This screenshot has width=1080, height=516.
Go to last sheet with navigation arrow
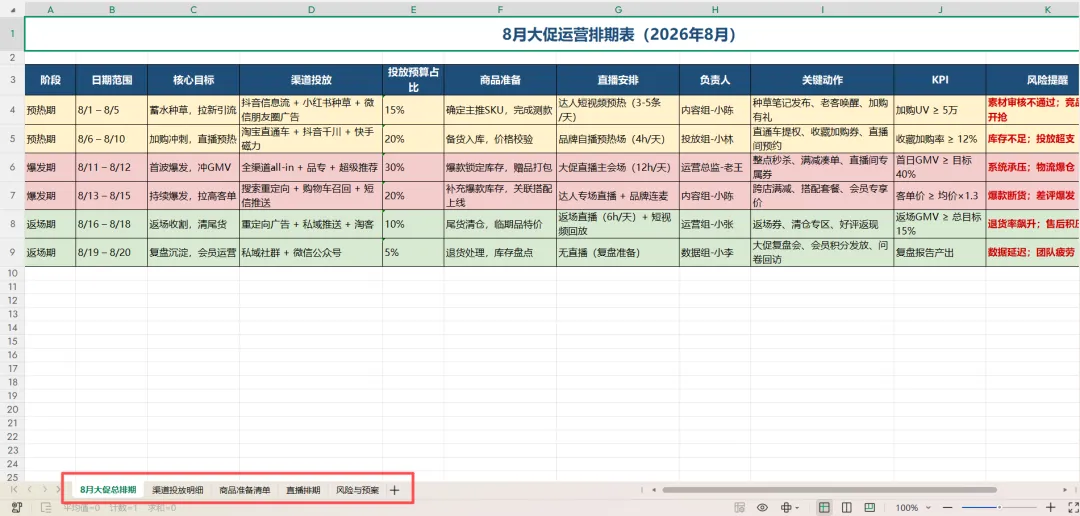[59, 489]
